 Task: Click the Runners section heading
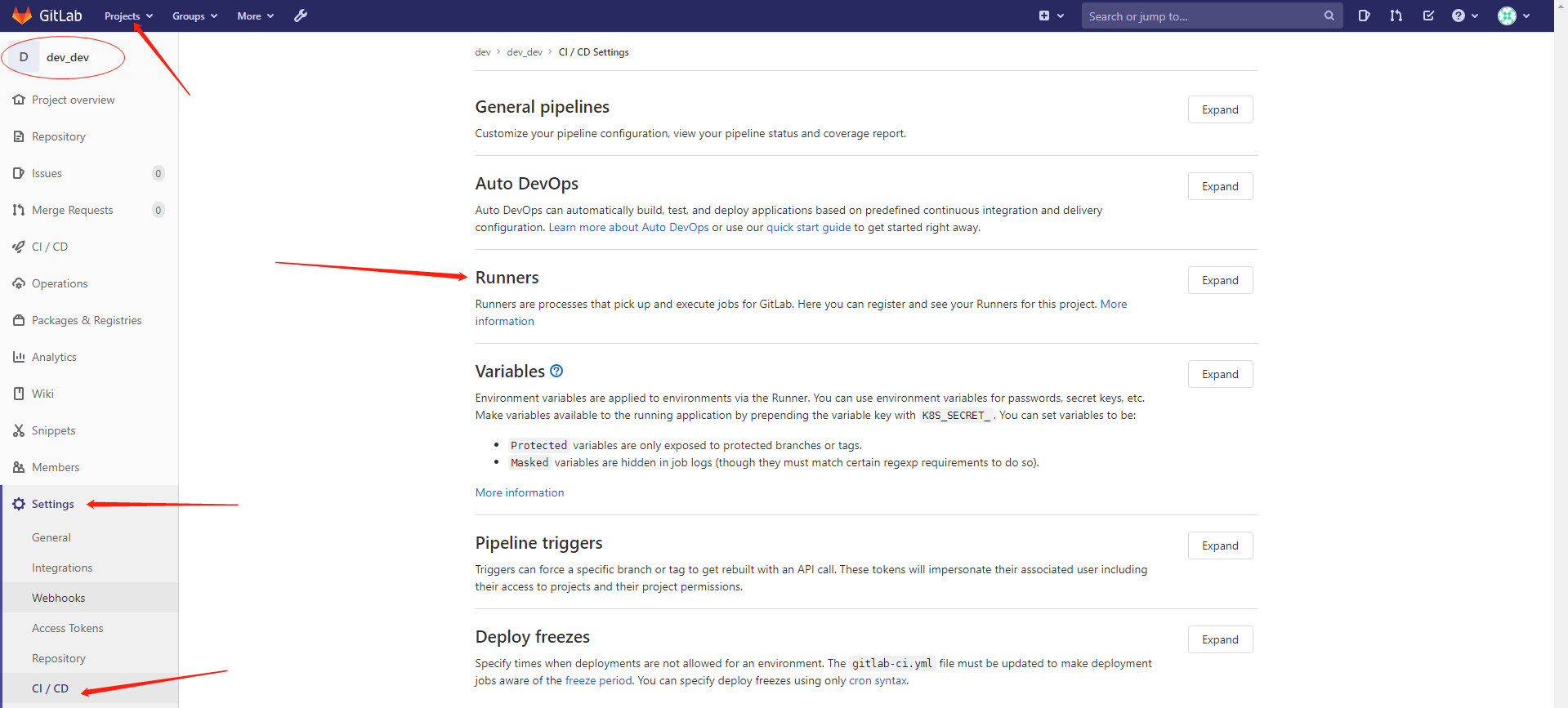[507, 278]
